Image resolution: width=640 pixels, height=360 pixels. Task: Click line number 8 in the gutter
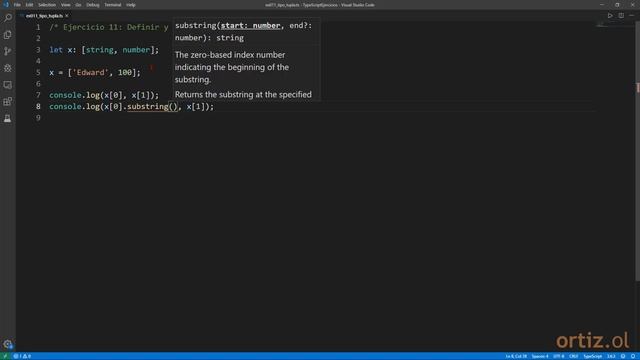coord(38,107)
